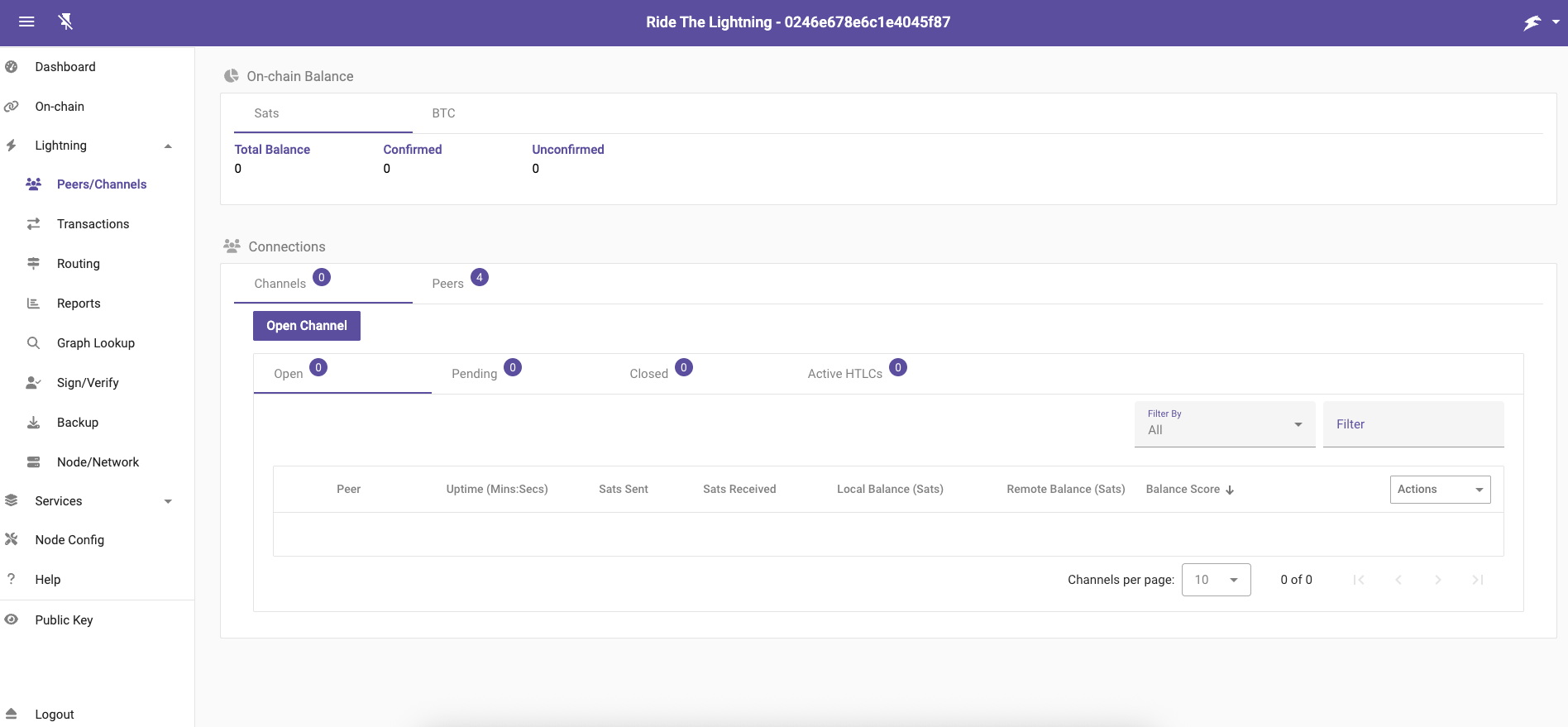The width and height of the screenshot is (1568, 727).
Task: Open Channels per page selector
Action: click(x=1216, y=580)
